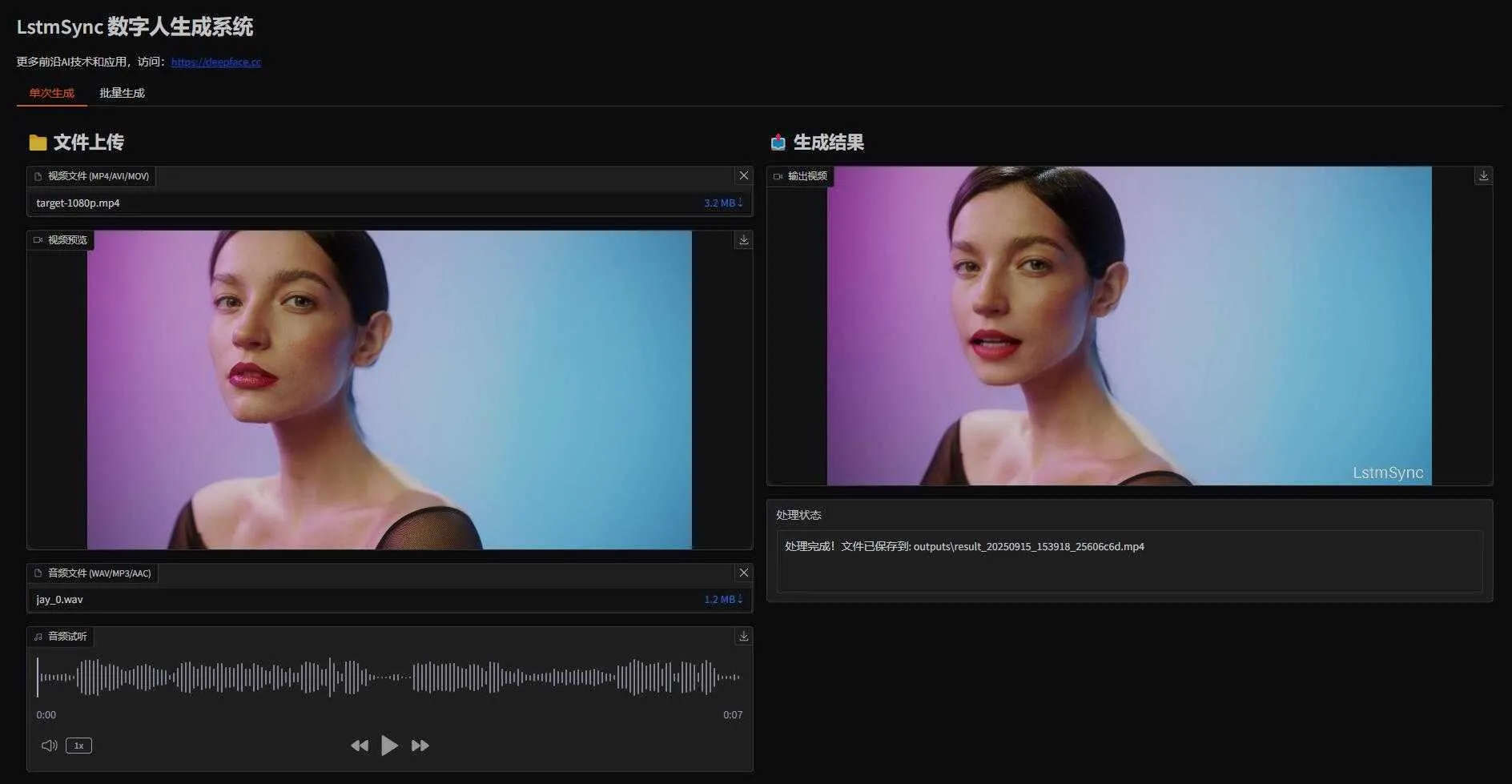Open the deepface.cc link
The image size is (1512, 784).
(x=216, y=62)
